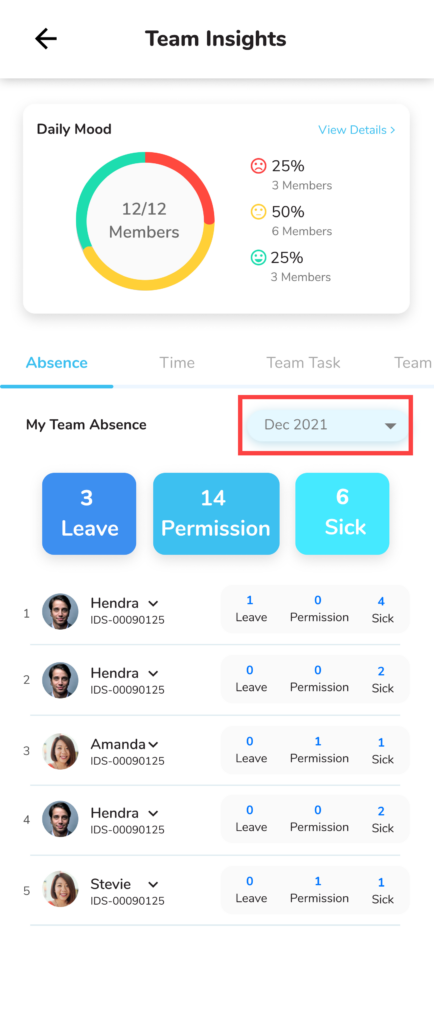
Task: Open the Dec 2021 month dropdown
Action: point(327,425)
